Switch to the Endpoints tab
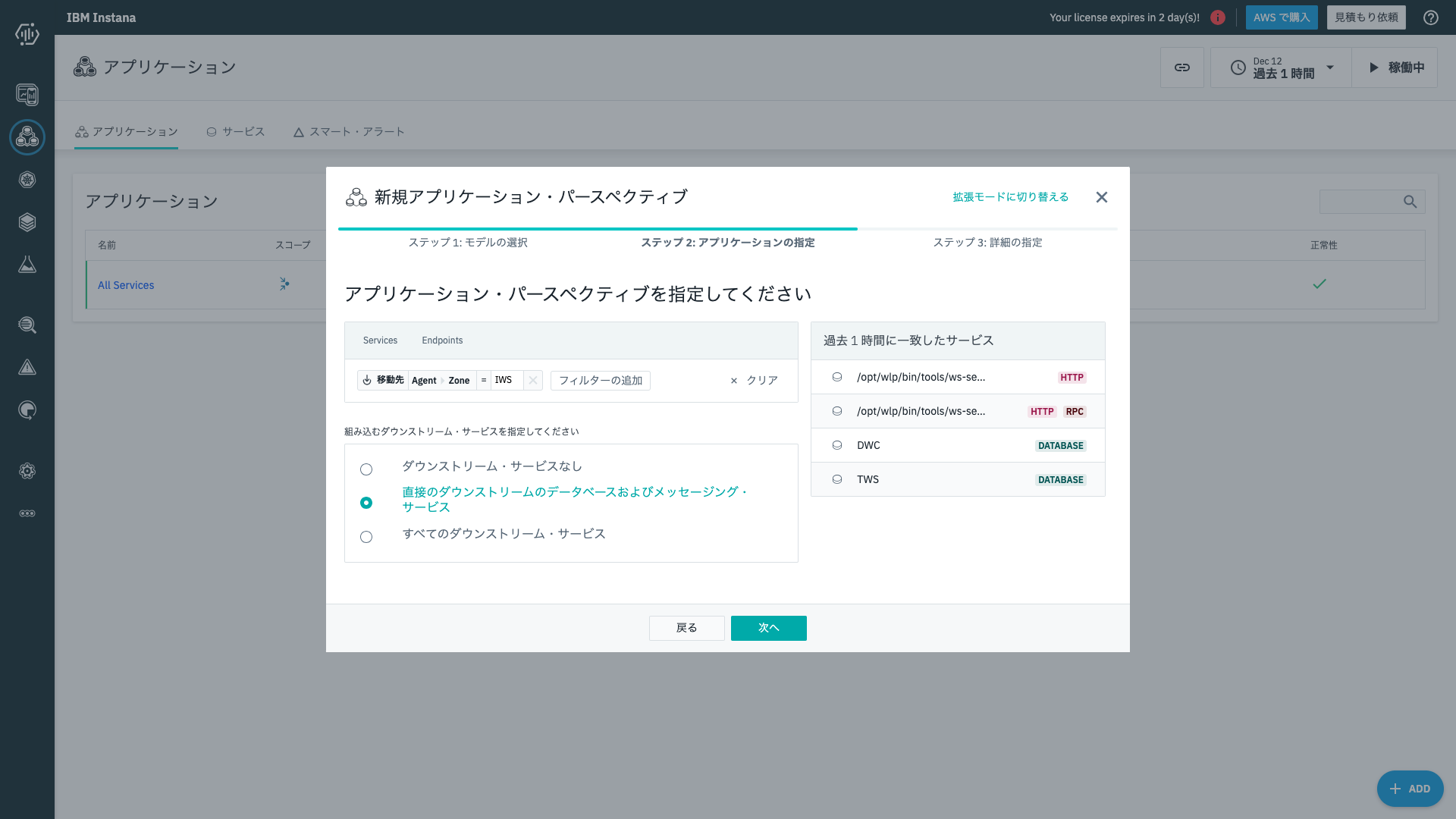Image resolution: width=1456 pixels, height=819 pixels. 442,340
